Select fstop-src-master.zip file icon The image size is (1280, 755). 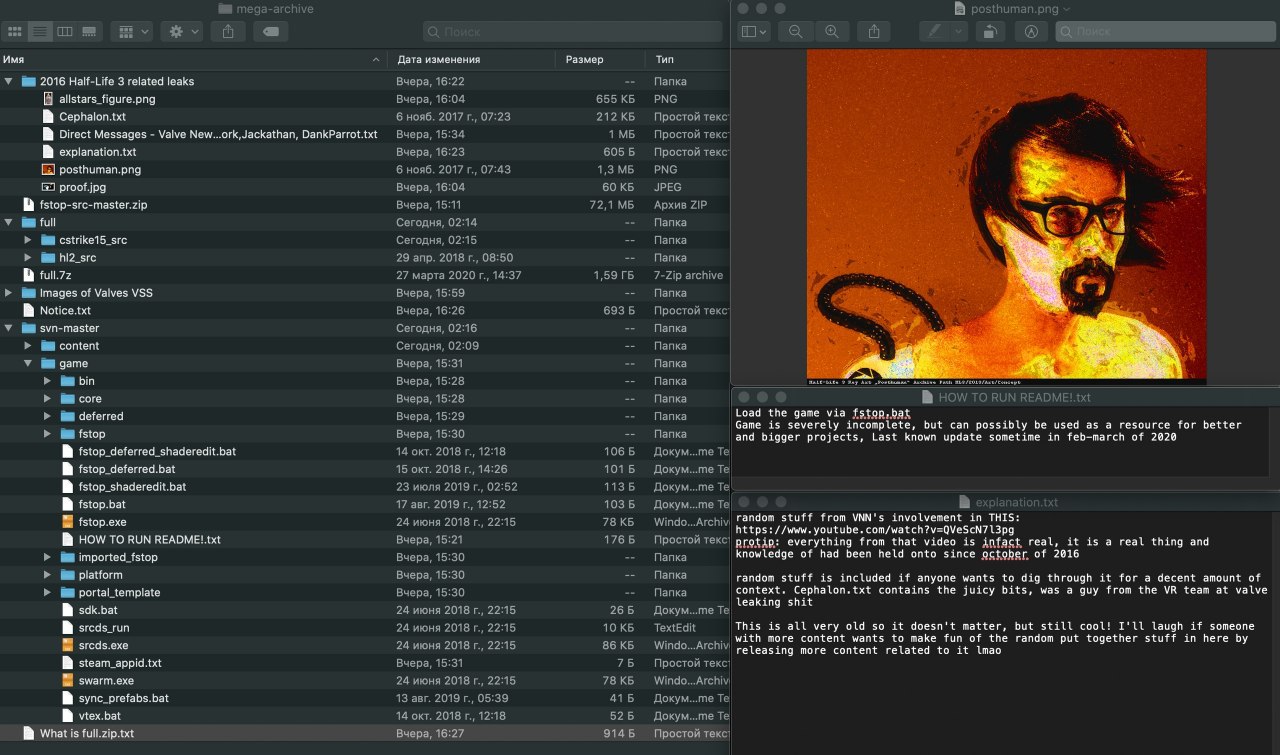click(29, 204)
